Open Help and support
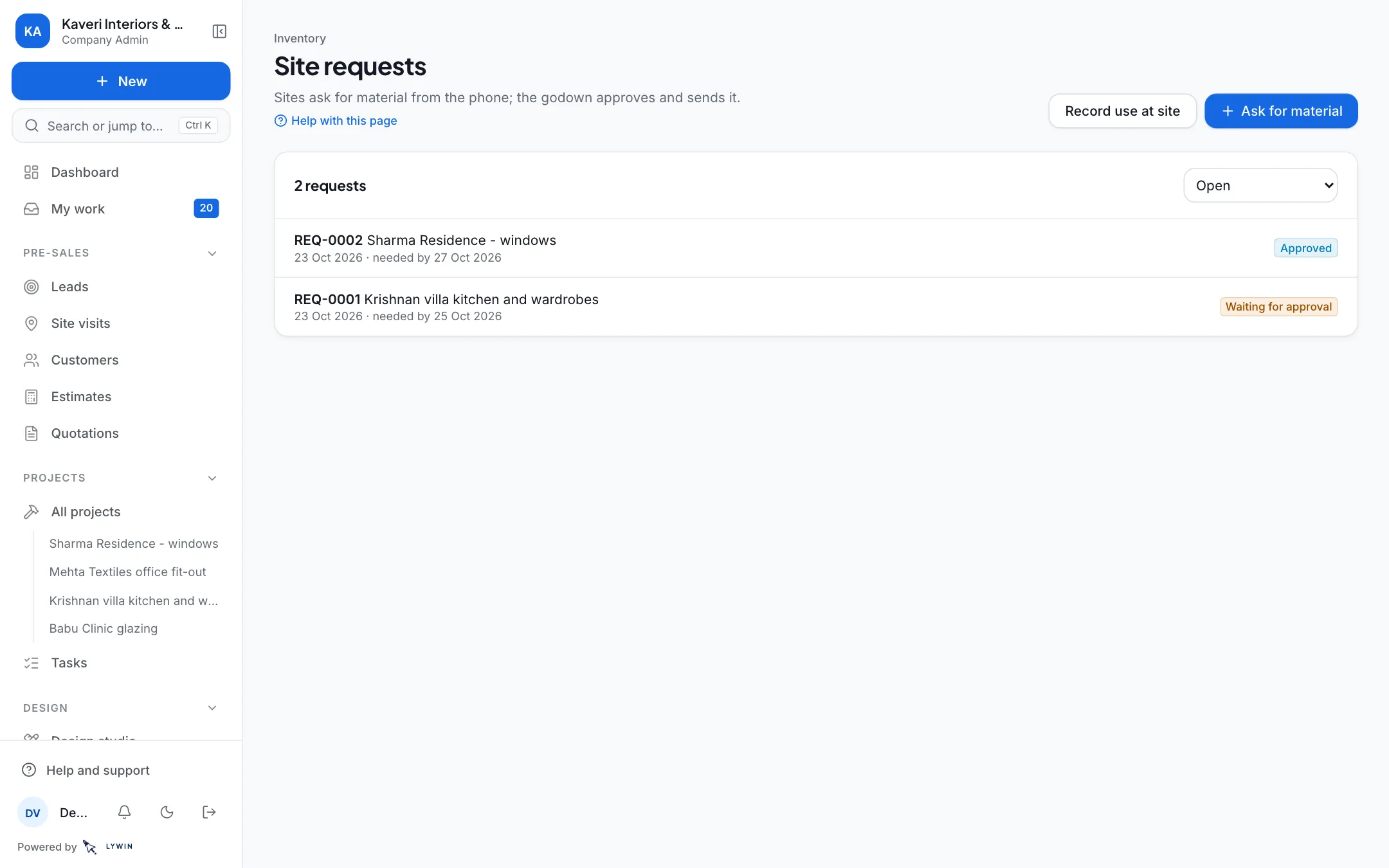The image size is (1389, 868). (x=121, y=770)
